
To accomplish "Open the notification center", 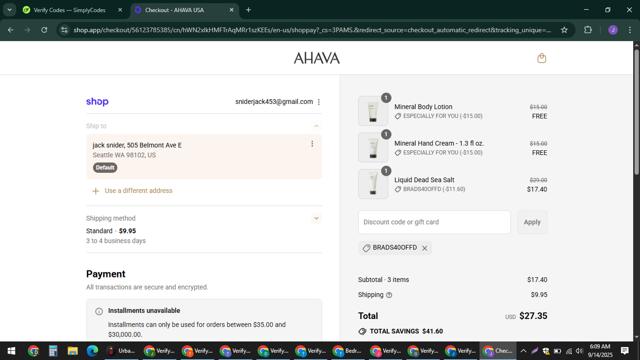I will pyautogui.click(x=624, y=351).
